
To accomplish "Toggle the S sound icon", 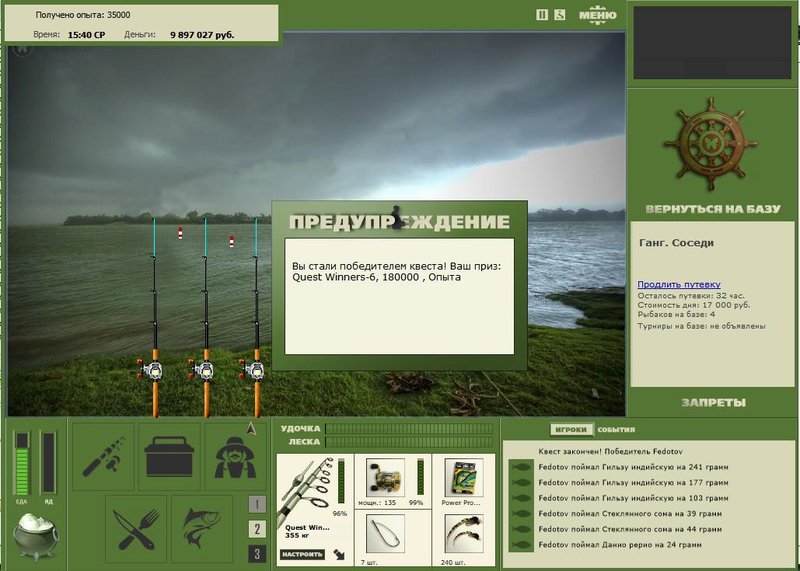I will [x=560, y=15].
